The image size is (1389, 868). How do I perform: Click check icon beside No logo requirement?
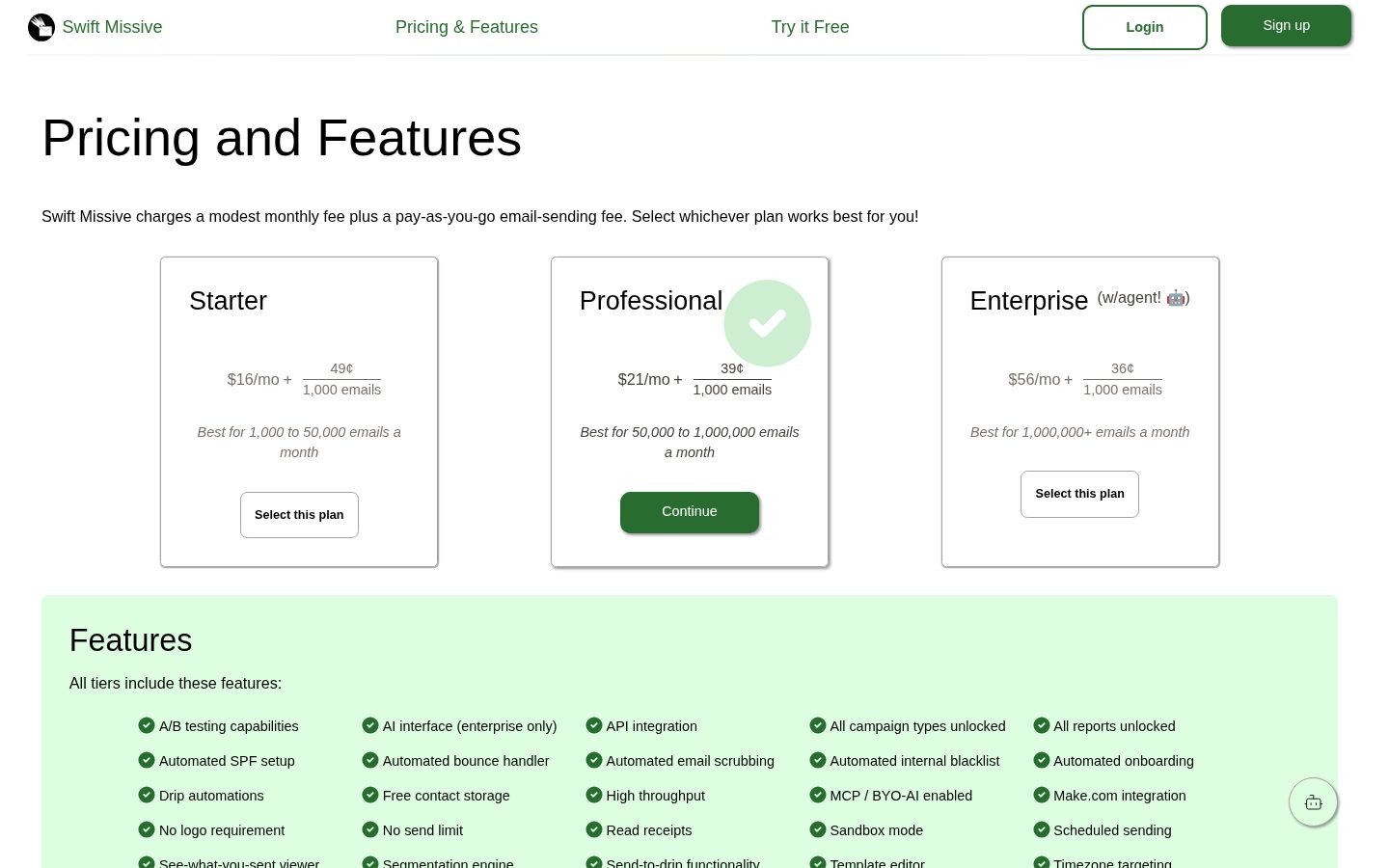(147, 829)
